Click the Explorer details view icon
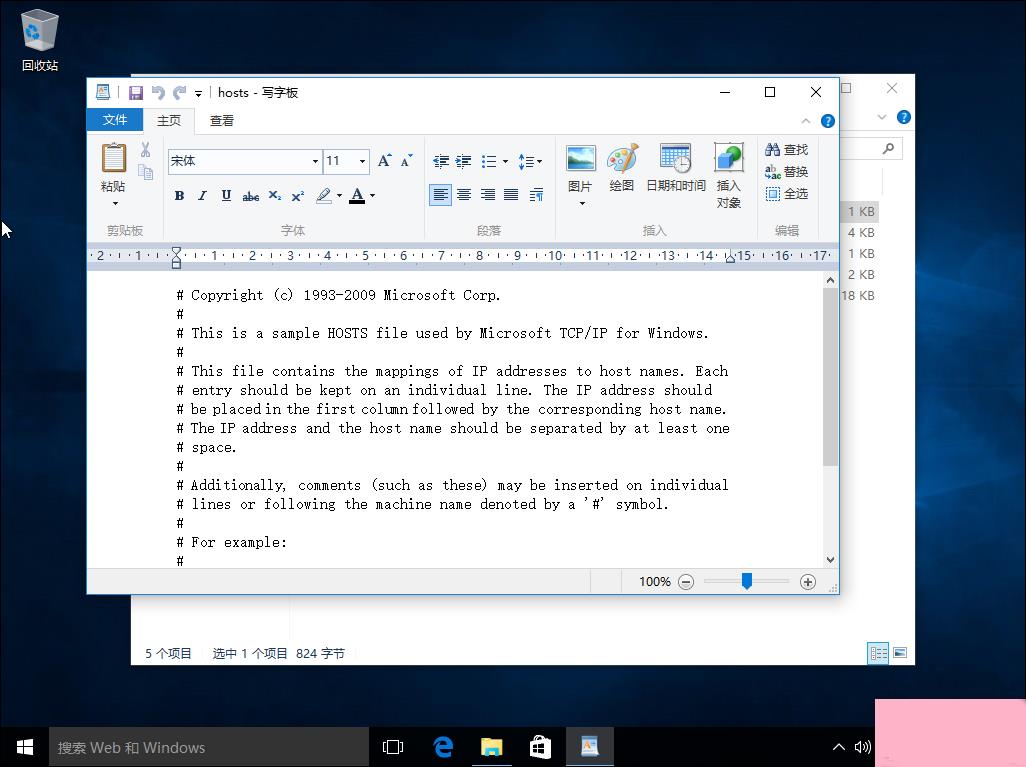The image size is (1026, 767). (x=878, y=652)
